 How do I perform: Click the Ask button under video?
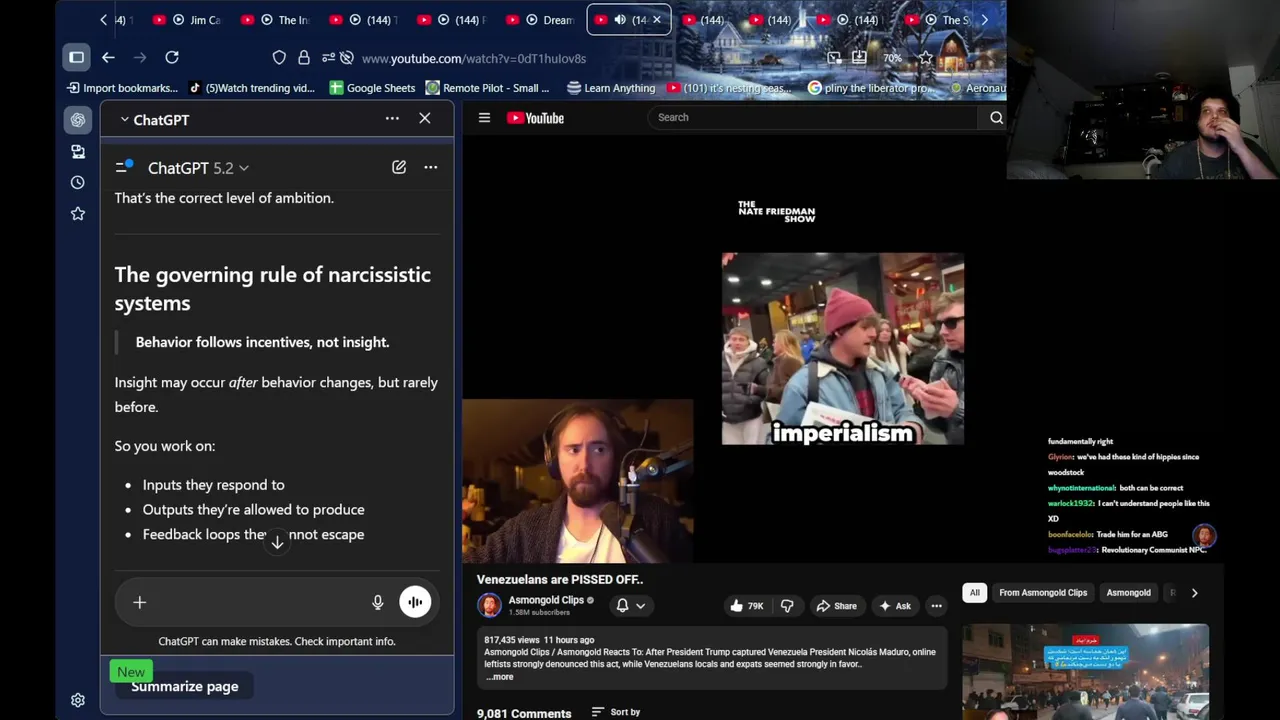(x=894, y=605)
